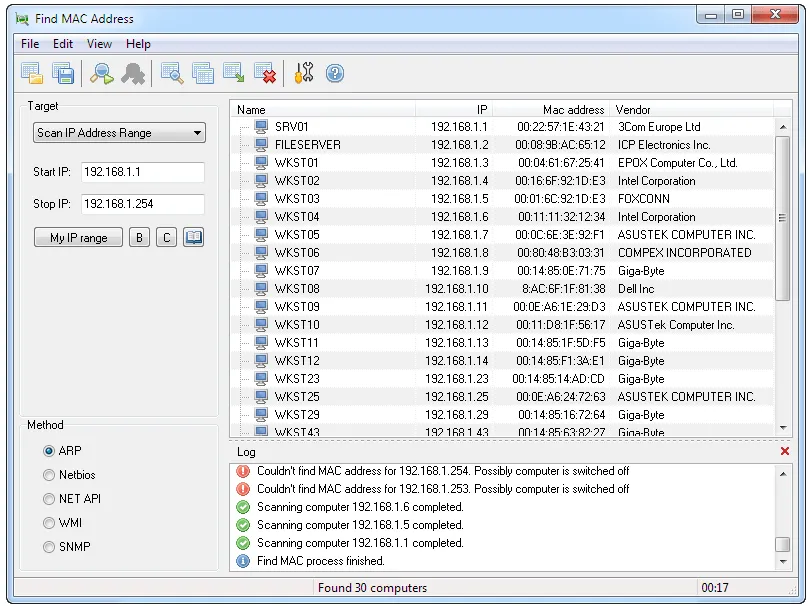Open the address book icon beside button C
Viewport: 810px width, 606px height.
(x=193, y=237)
